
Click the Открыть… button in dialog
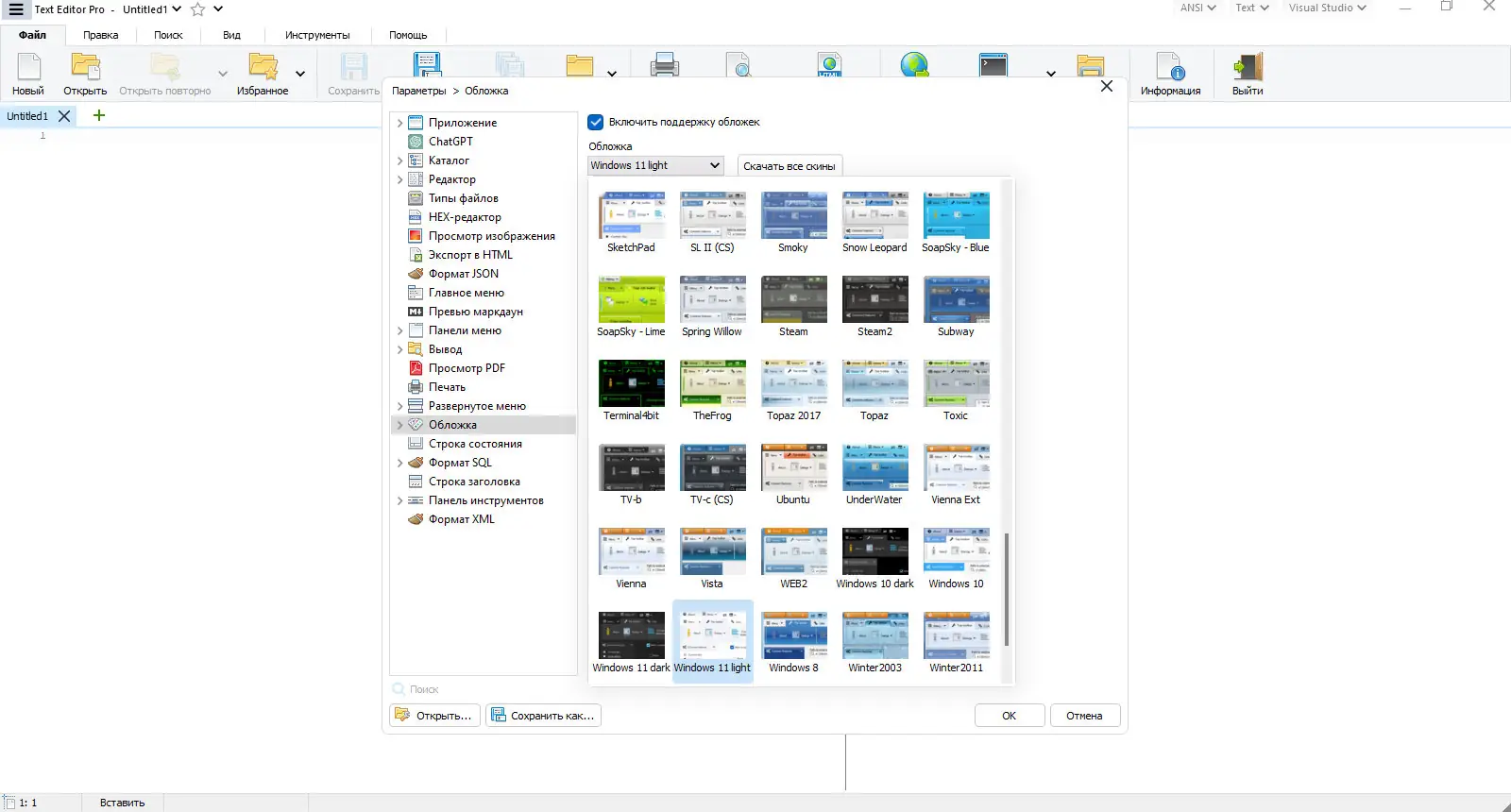[x=435, y=716]
